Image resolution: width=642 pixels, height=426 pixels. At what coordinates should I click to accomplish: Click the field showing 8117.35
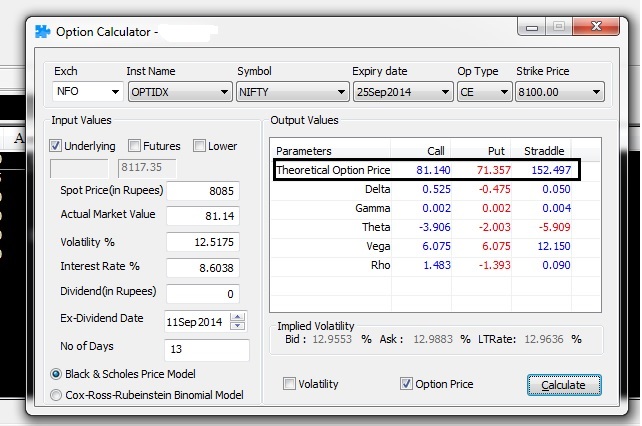147,168
